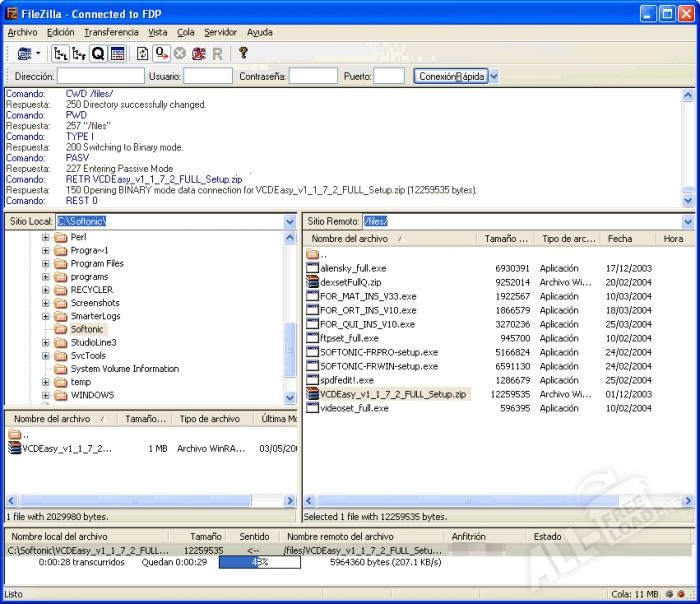This screenshot has height=604, width=700.
Task: Click the Refresh toolbar icon
Action: (142, 53)
